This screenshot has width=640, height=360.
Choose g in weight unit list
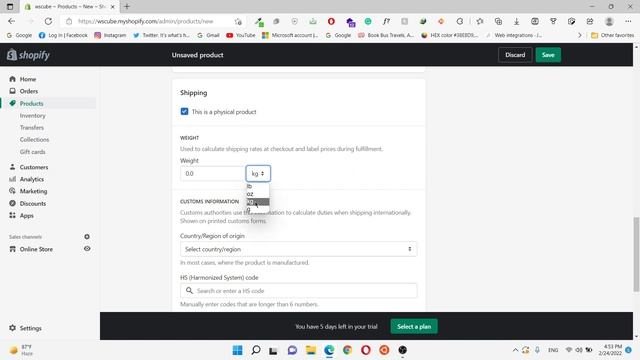point(258,209)
